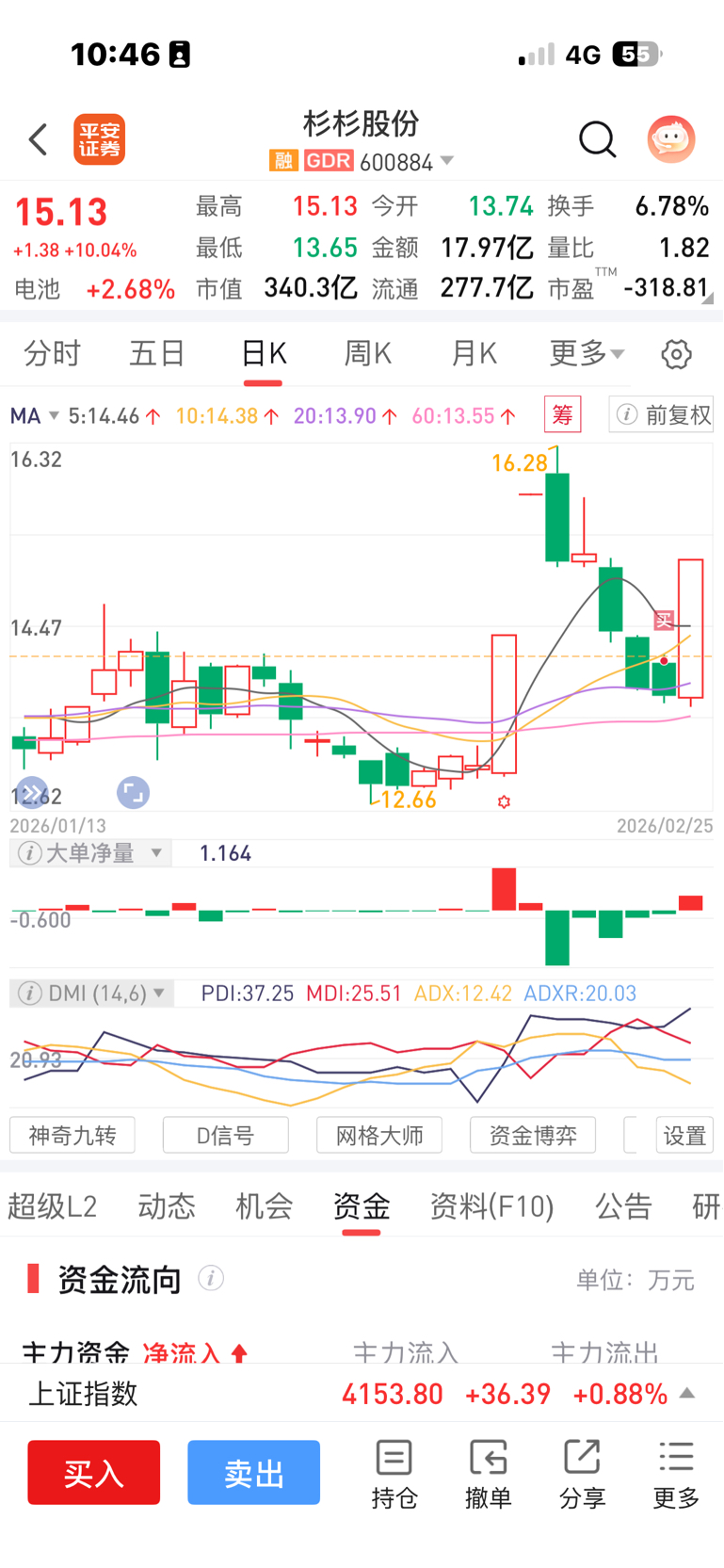Switch to 机会 tab
Image resolution: width=724 pixels, height=1568 pixels.
[265, 1206]
